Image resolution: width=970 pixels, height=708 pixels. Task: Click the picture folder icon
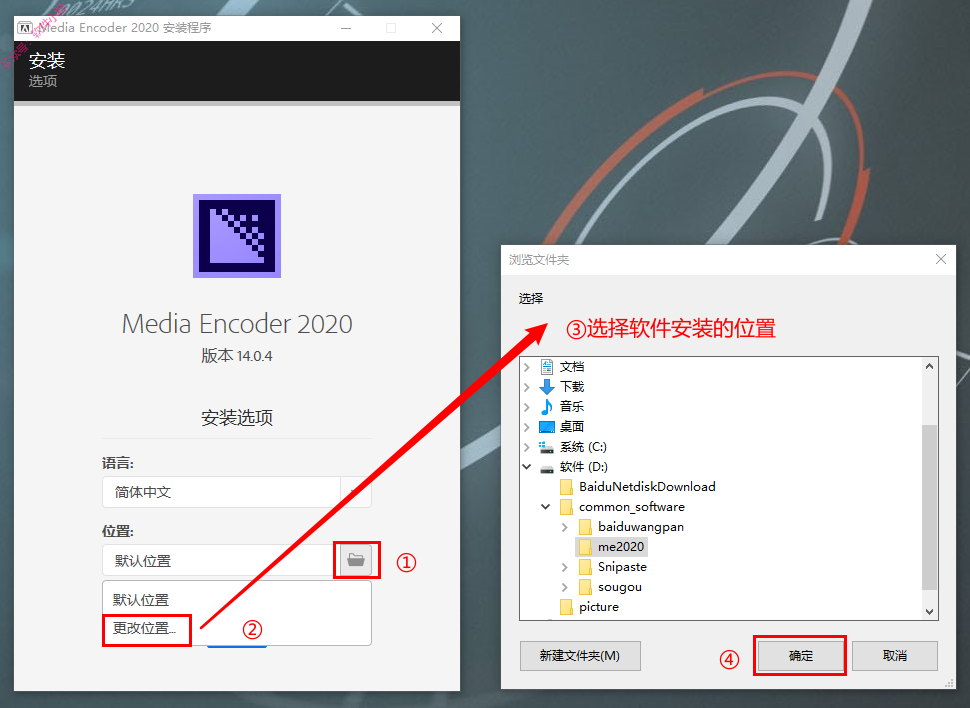pos(566,607)
